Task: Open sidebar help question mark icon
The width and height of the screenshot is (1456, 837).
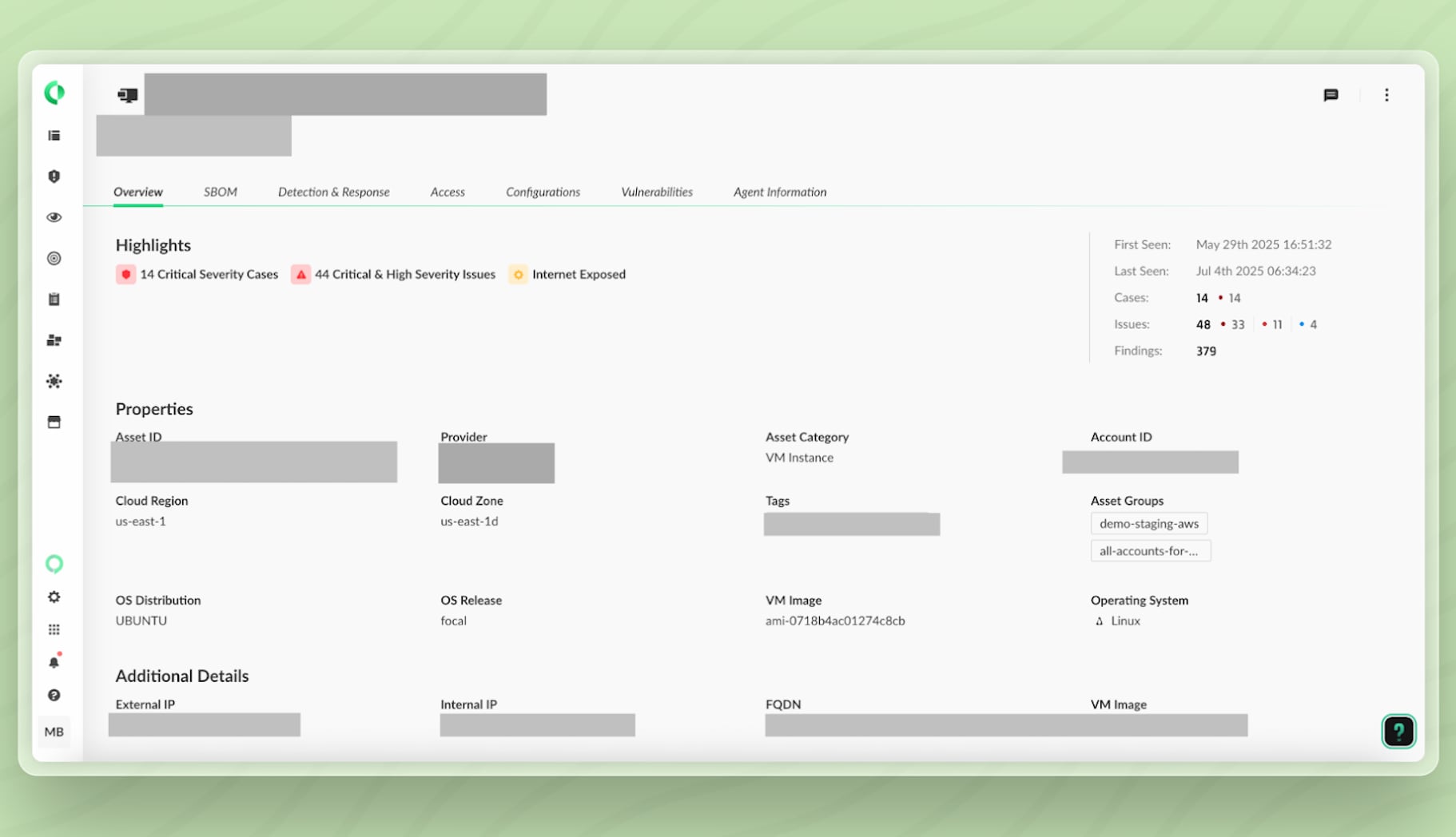Action: coord(54,696)
